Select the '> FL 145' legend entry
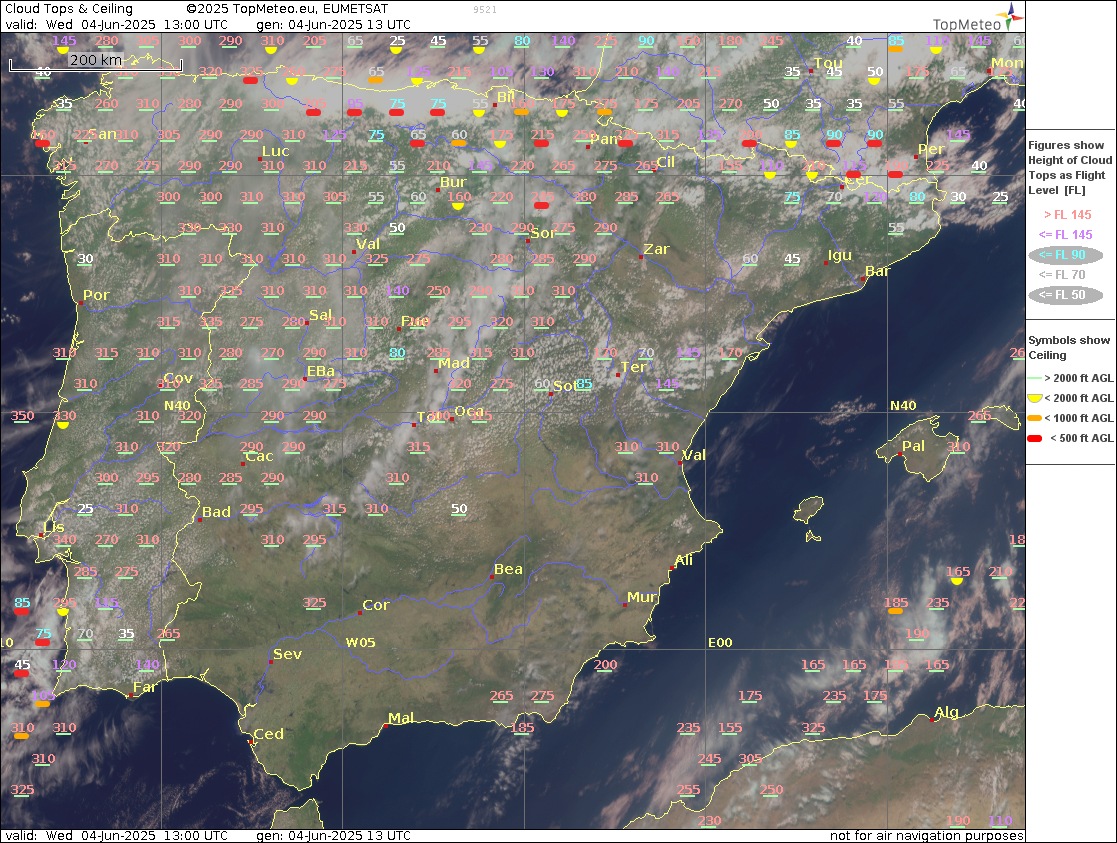 click(1067, 214)
